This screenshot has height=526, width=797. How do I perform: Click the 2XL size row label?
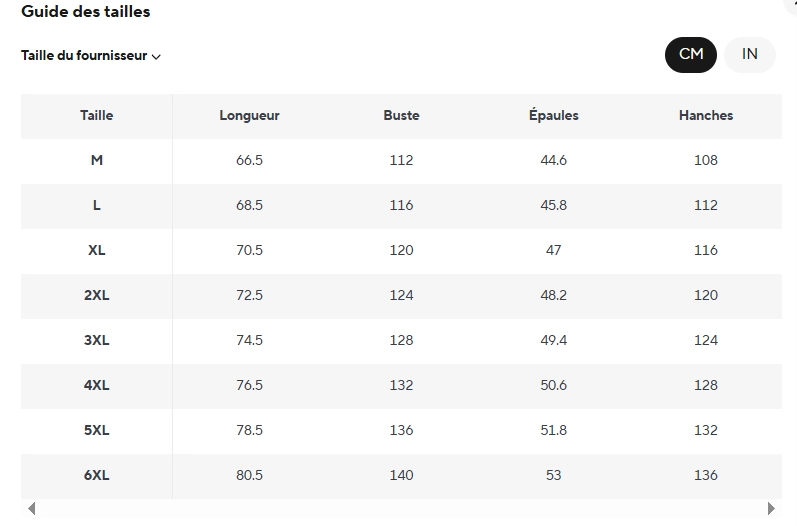coord(97,295)
